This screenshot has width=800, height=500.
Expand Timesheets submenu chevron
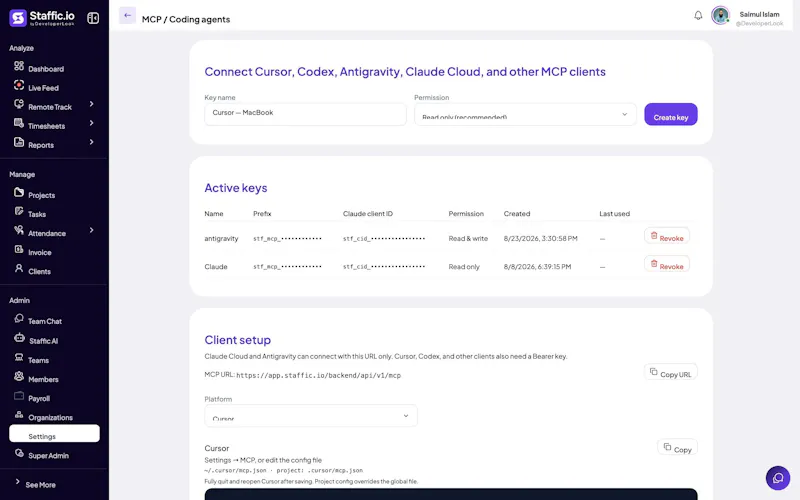click(x=91, y=123)
